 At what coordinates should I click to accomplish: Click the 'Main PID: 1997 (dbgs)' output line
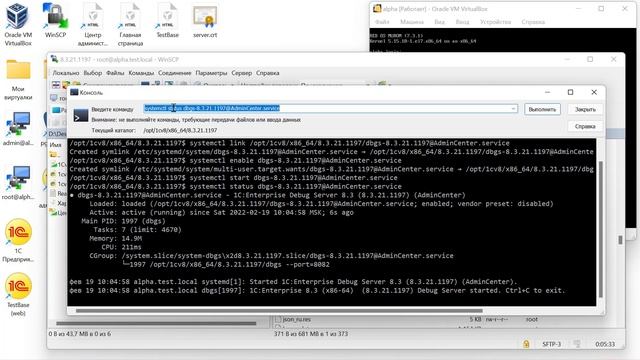[x=123, y=221]
